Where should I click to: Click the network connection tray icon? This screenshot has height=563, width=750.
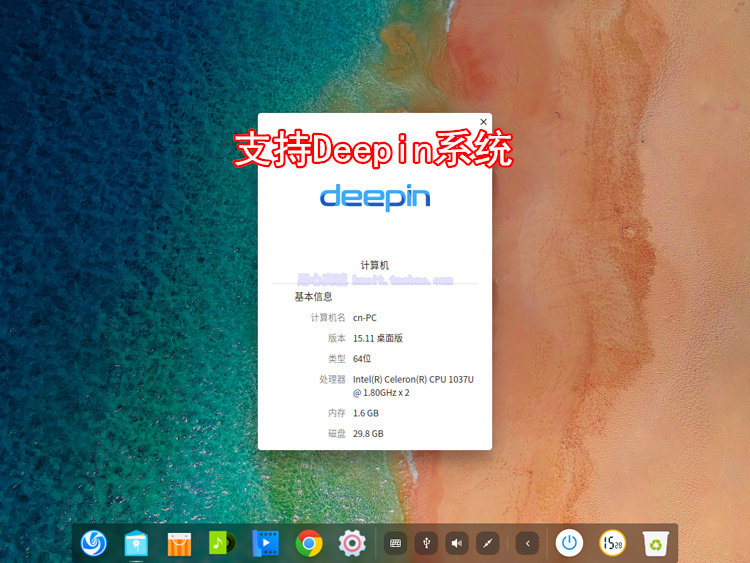point(487,543)
